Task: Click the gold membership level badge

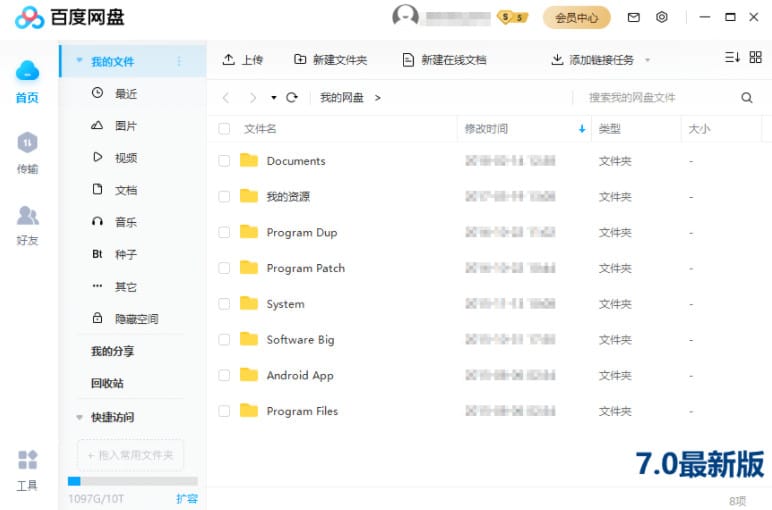Action: 512,17
